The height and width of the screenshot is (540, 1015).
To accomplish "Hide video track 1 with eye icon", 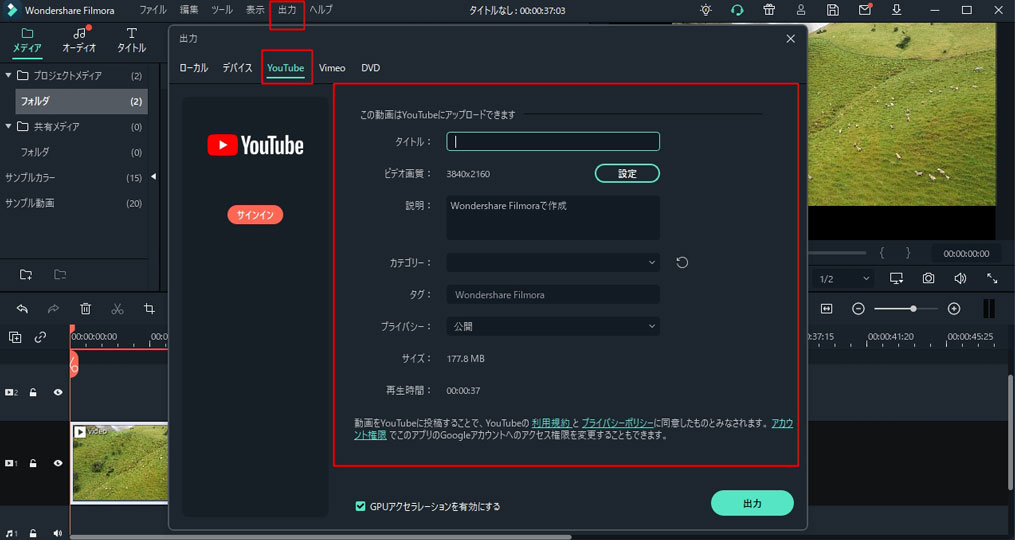I will pyautogui.click(x=58, y=463).
